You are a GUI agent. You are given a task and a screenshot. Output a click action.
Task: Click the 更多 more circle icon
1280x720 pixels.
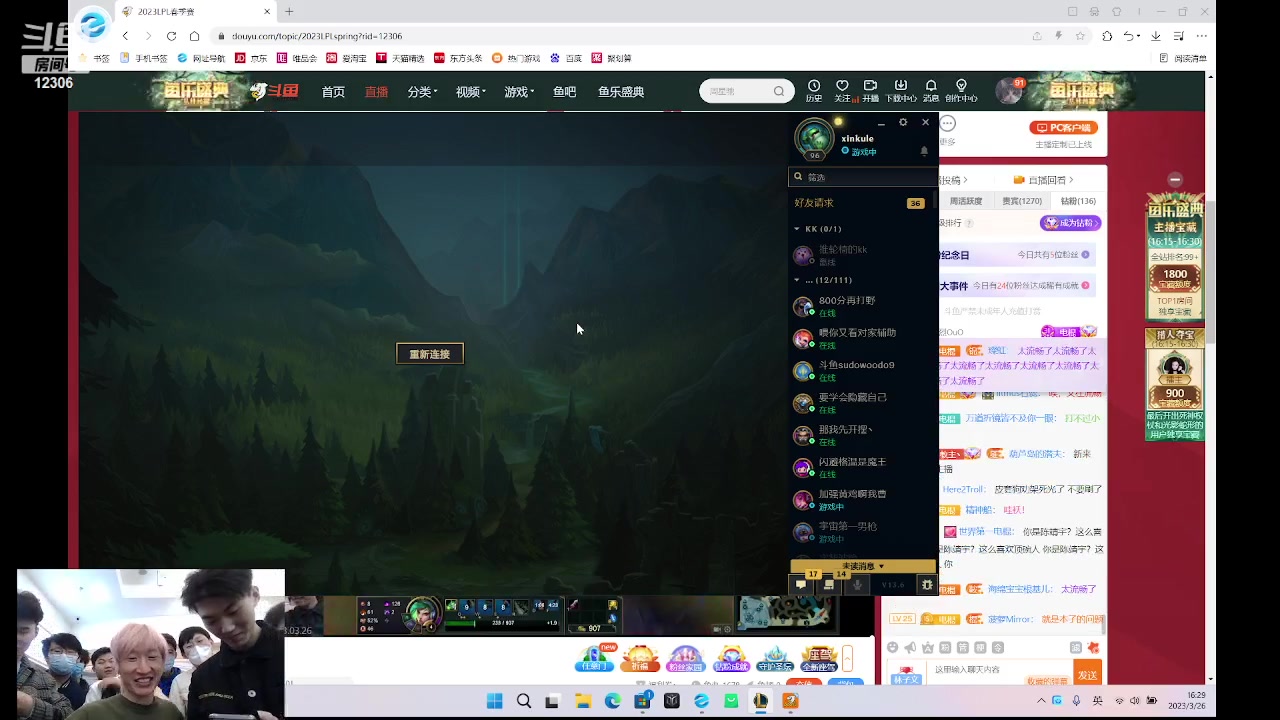coord(947,123)
